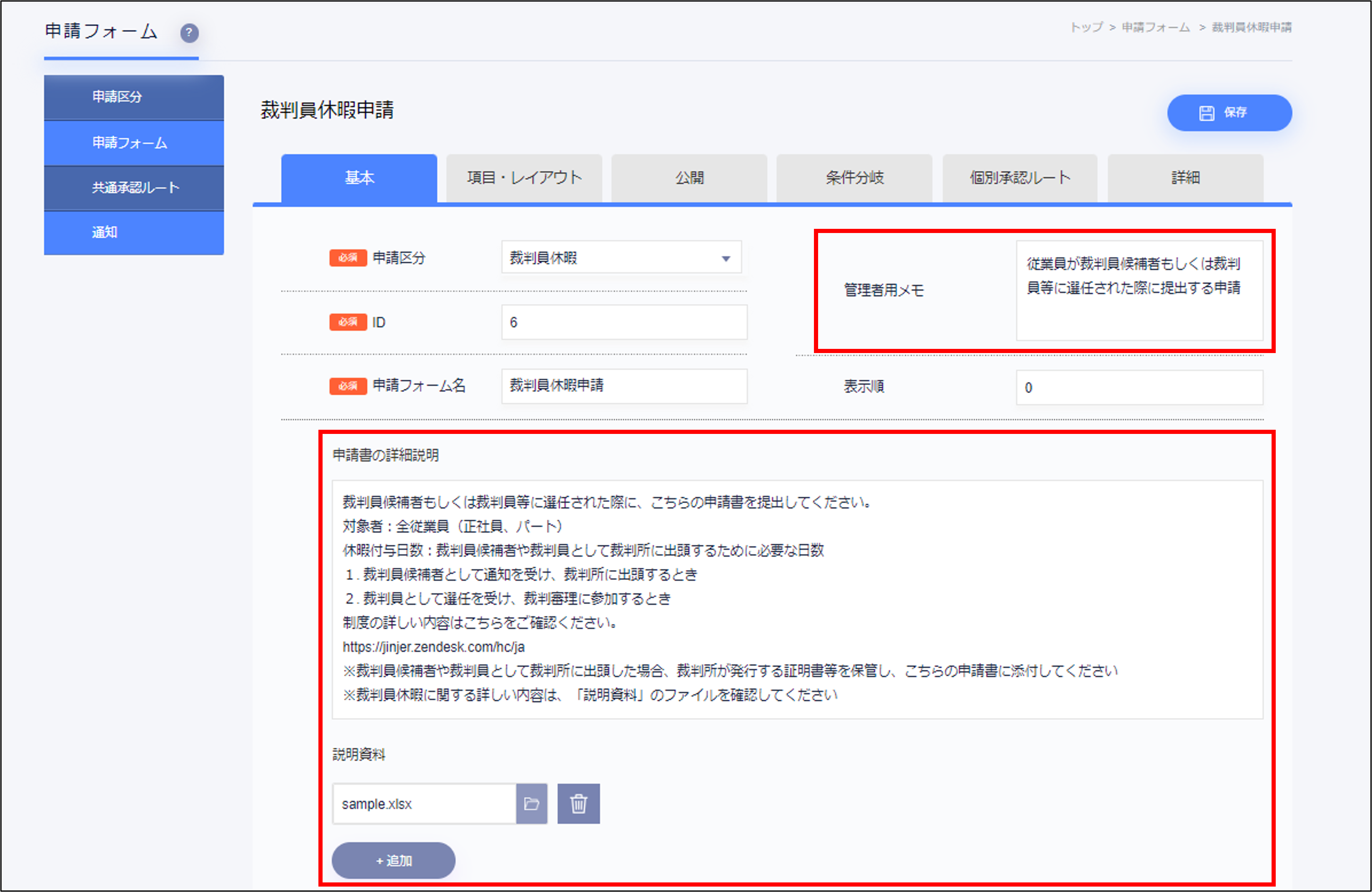Delete sample.xlsx with the trash icon

(578, 803)
